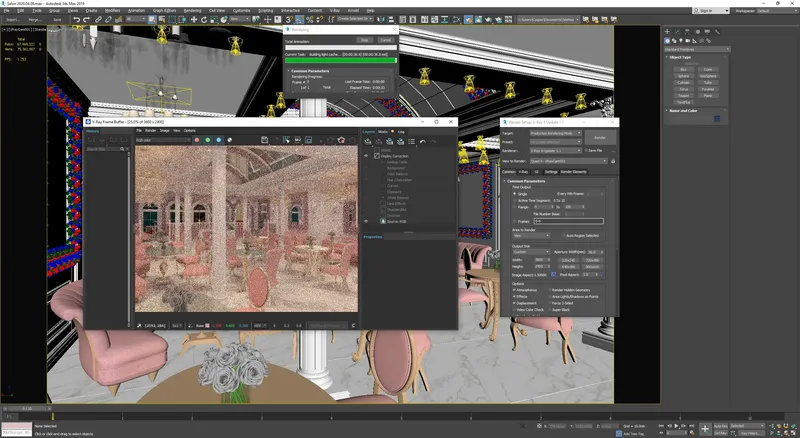Image resolution: width=800 pixels, height=438 pixels.
Task: Start render with teapot icon in Frame Buffer
Action: [341, 140]
